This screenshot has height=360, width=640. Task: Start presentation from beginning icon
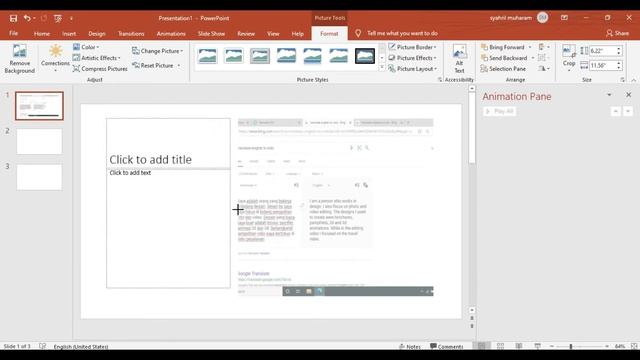pos(58,18)
